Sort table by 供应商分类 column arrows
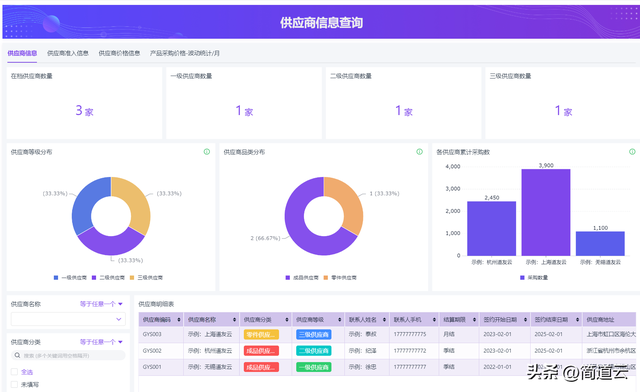Image resolution: width=640 pixels, height=392 pixels. pos(287,320)
